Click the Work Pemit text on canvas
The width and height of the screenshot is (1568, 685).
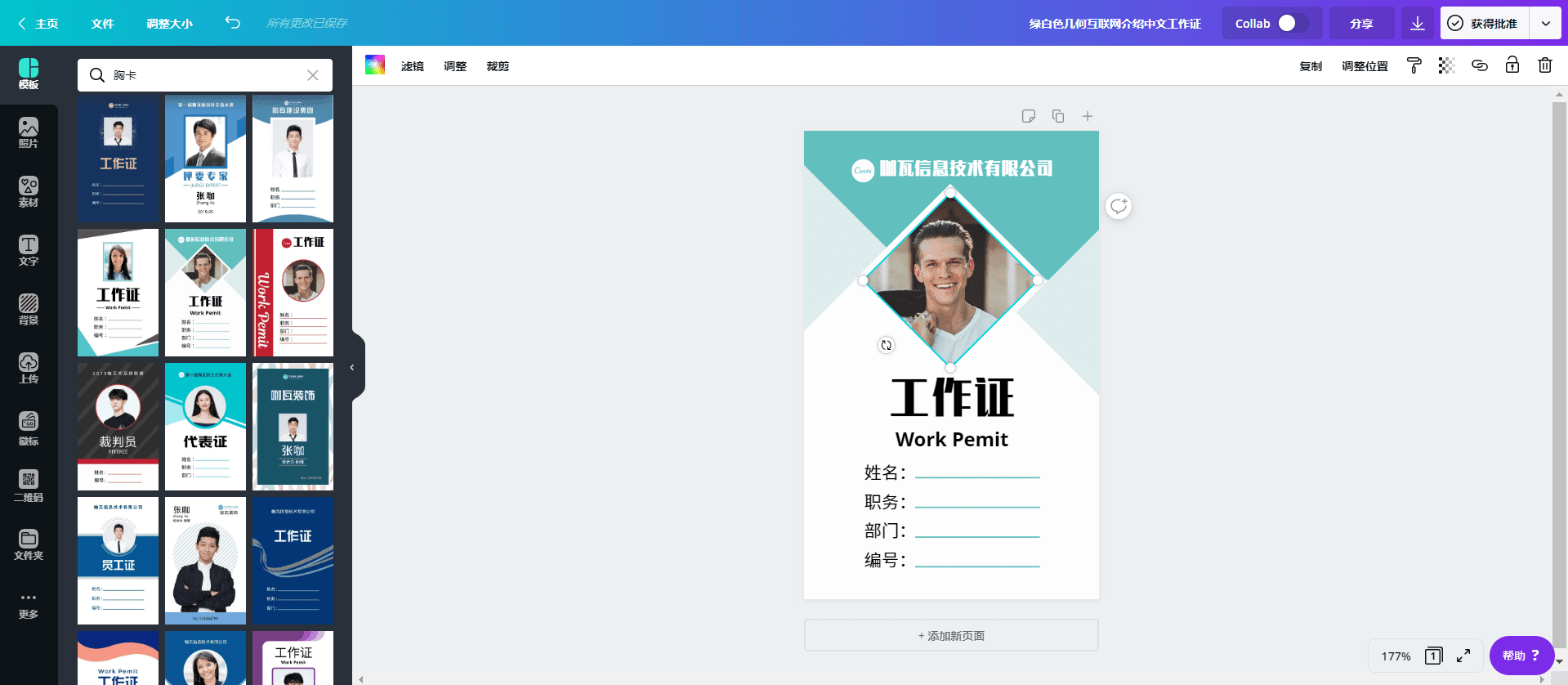952,440
